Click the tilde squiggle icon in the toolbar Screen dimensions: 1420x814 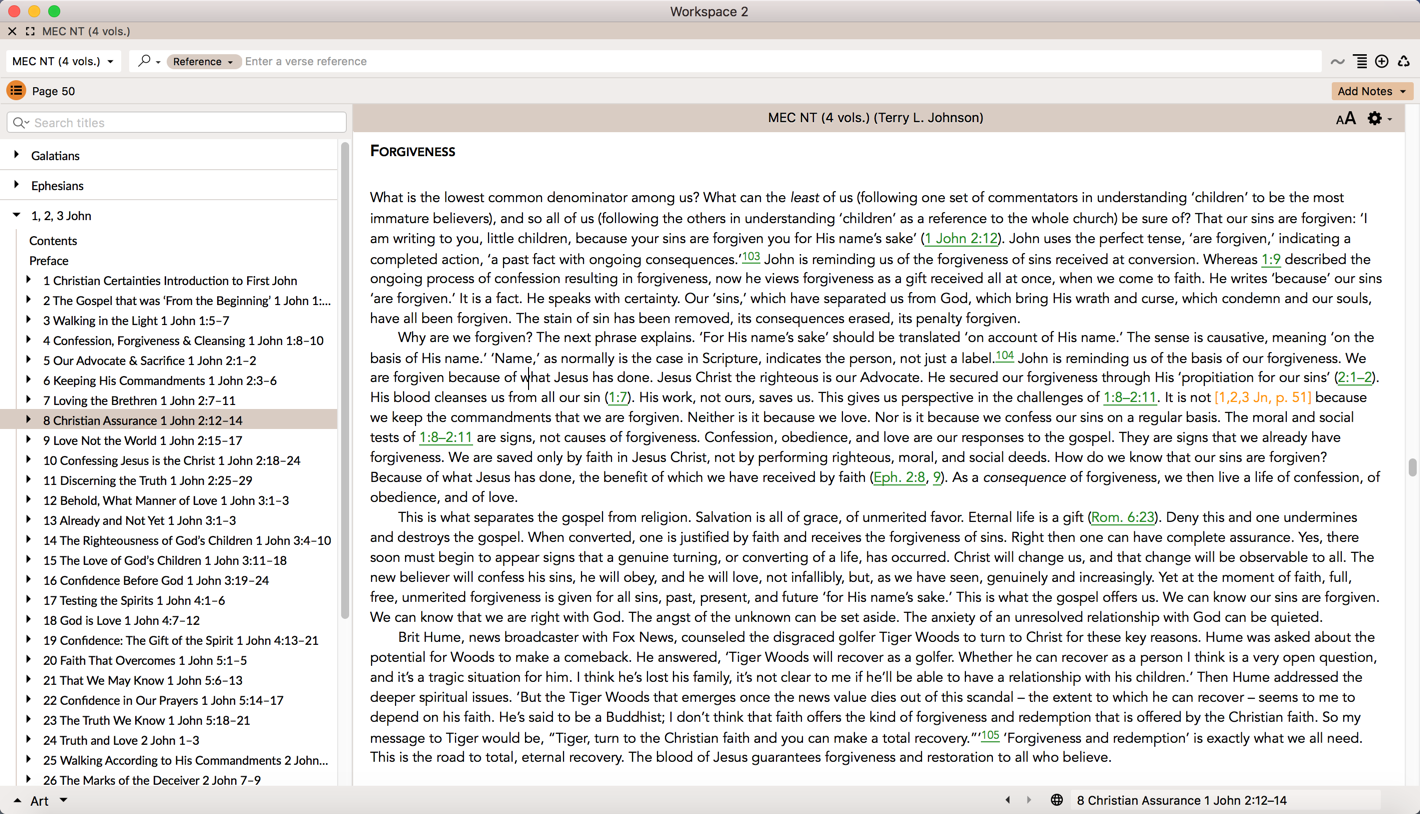pos(1337,62)
